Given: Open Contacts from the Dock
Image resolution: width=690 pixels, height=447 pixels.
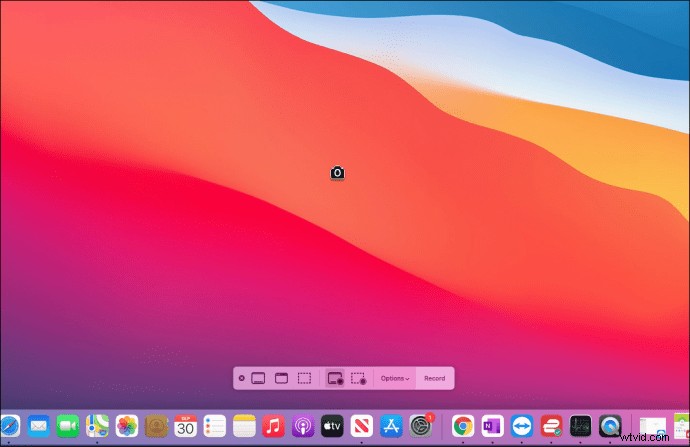Looking at the screenshot, I should pos(156,426).
